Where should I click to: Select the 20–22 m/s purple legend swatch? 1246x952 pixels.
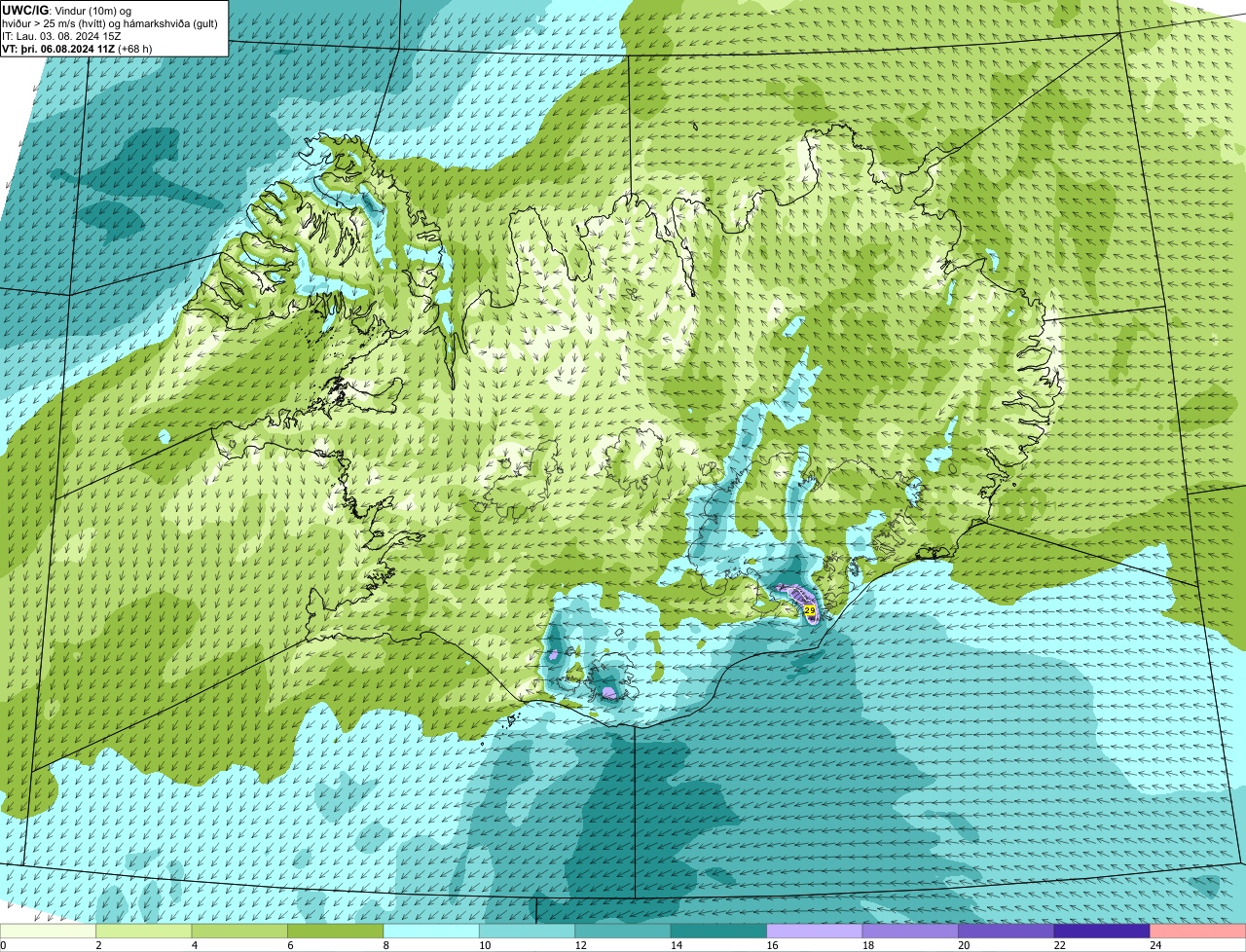[x=1006, y=932]
